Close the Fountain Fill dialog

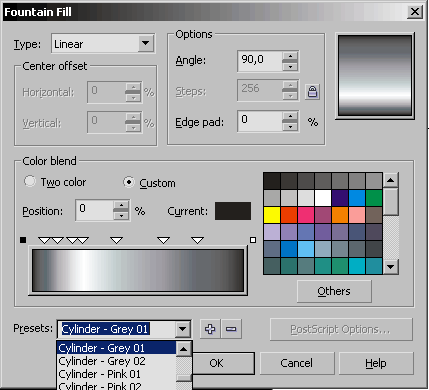click(415, 12)
